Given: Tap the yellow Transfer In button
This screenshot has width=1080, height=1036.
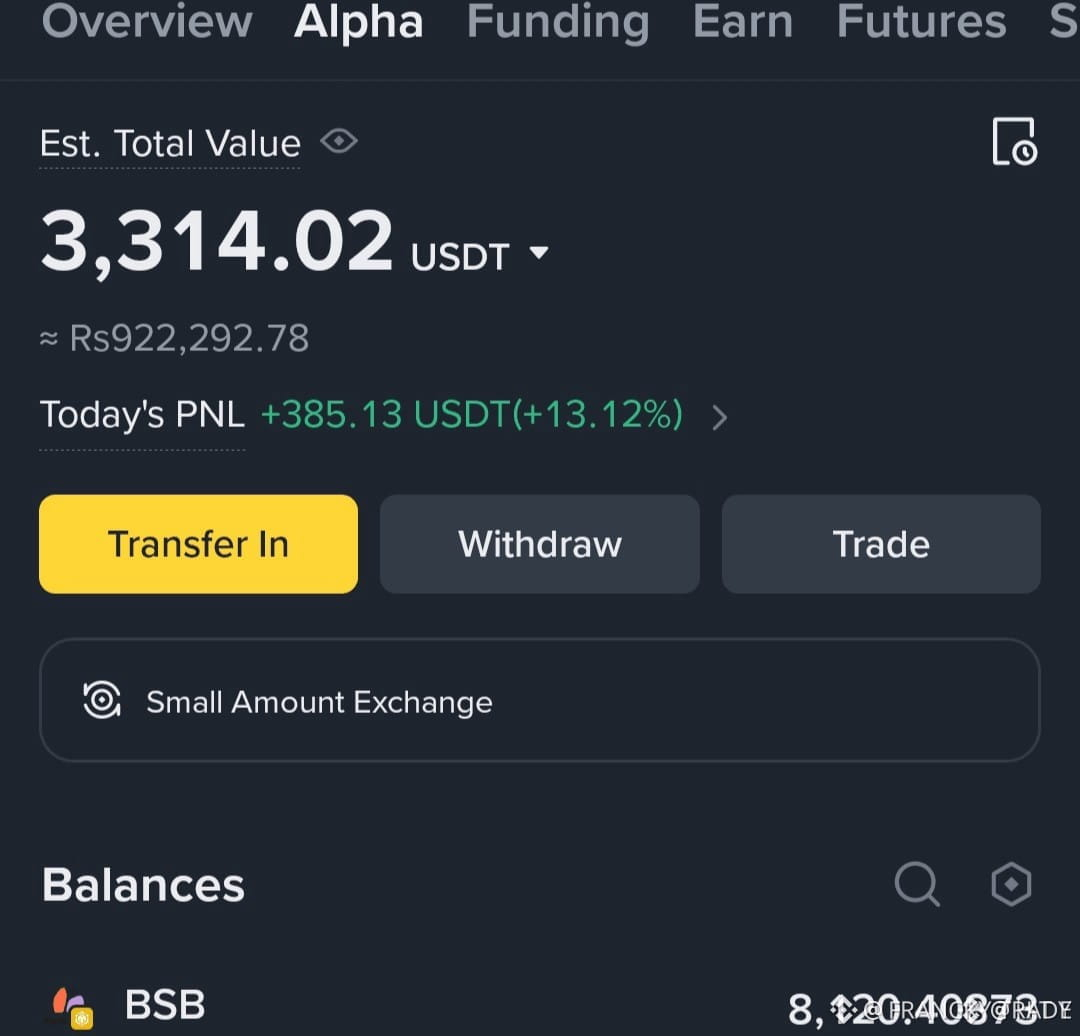Looking at the screenshot, I should click(x=198, y=543).
